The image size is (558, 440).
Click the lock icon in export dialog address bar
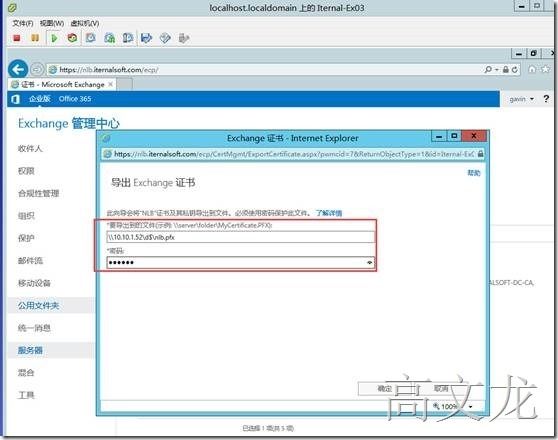point(480,154)
